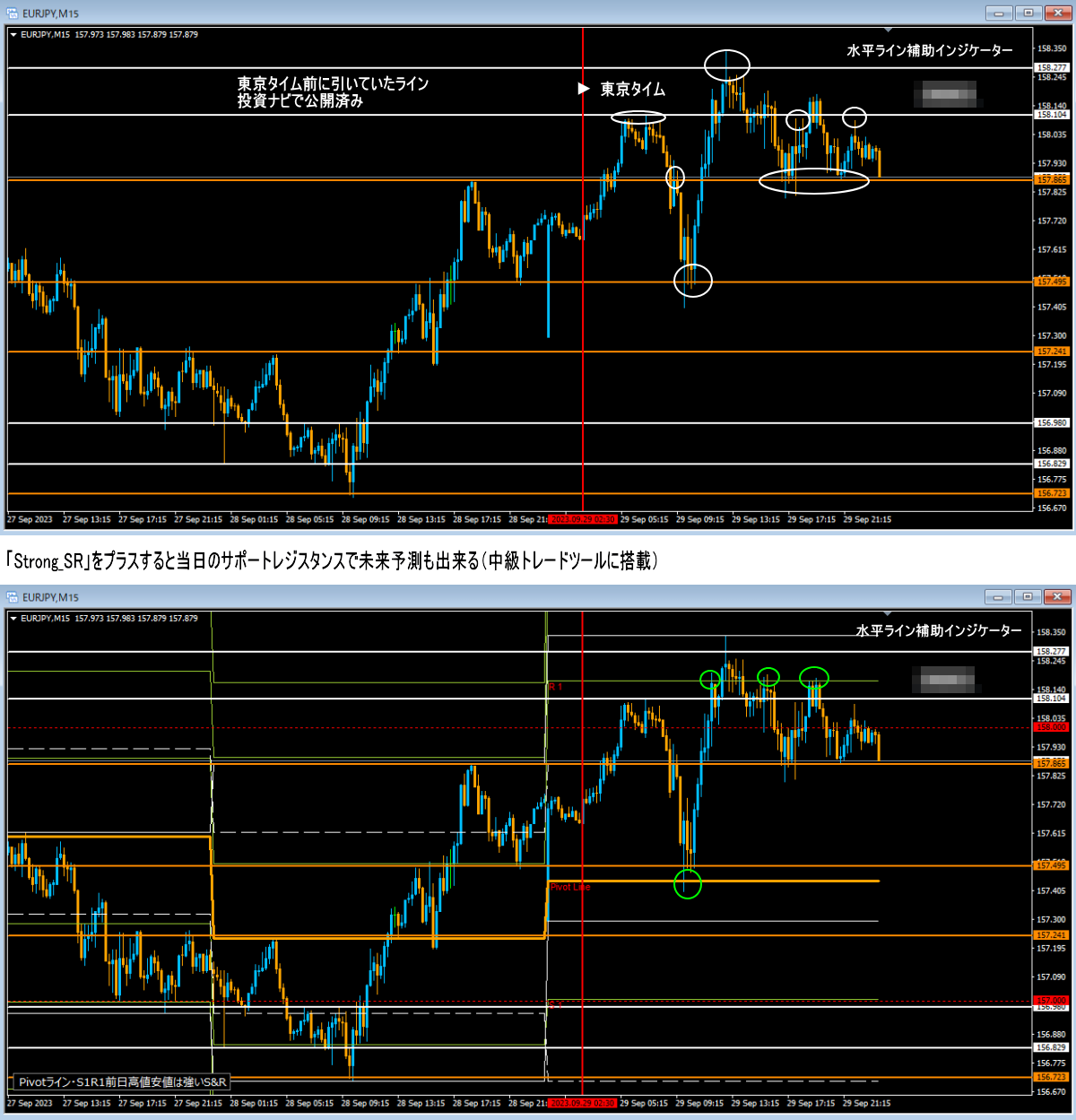Viewport: 1076px width, 1120px height.
Task: Select the red R1 label in bottom chart
Action: [x=556, y=686]
